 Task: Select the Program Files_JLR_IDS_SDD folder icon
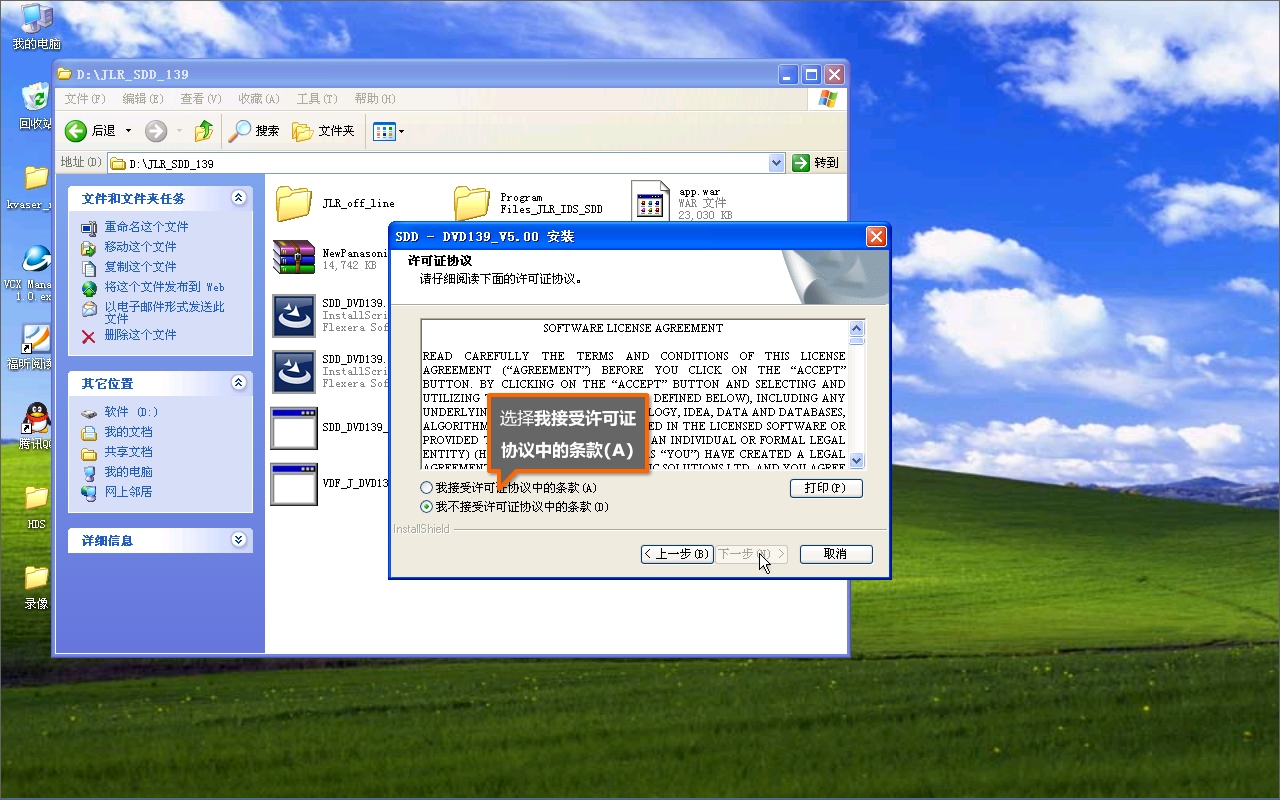click(472, 204)
